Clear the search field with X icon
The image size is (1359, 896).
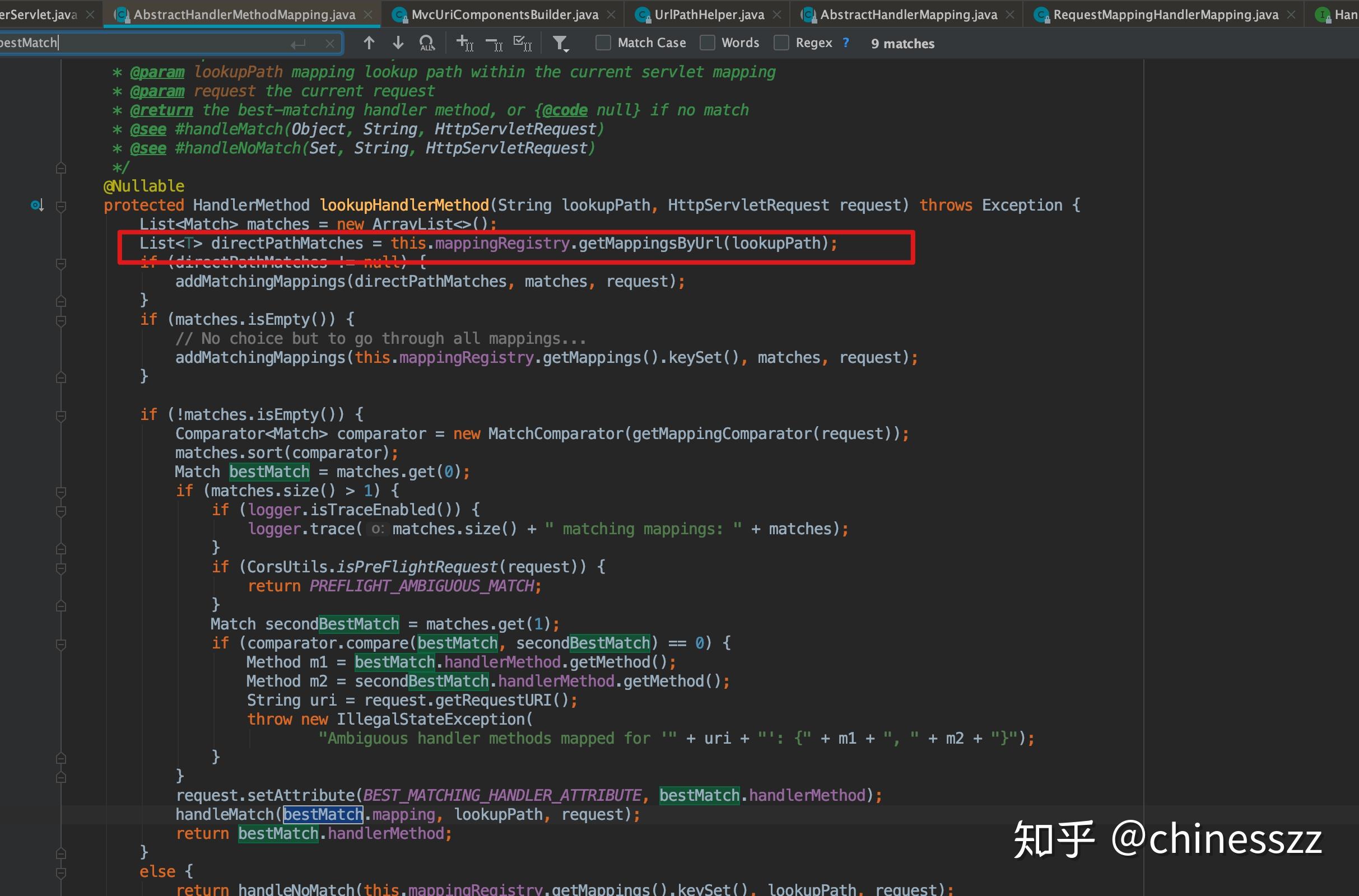coord(330,44)
